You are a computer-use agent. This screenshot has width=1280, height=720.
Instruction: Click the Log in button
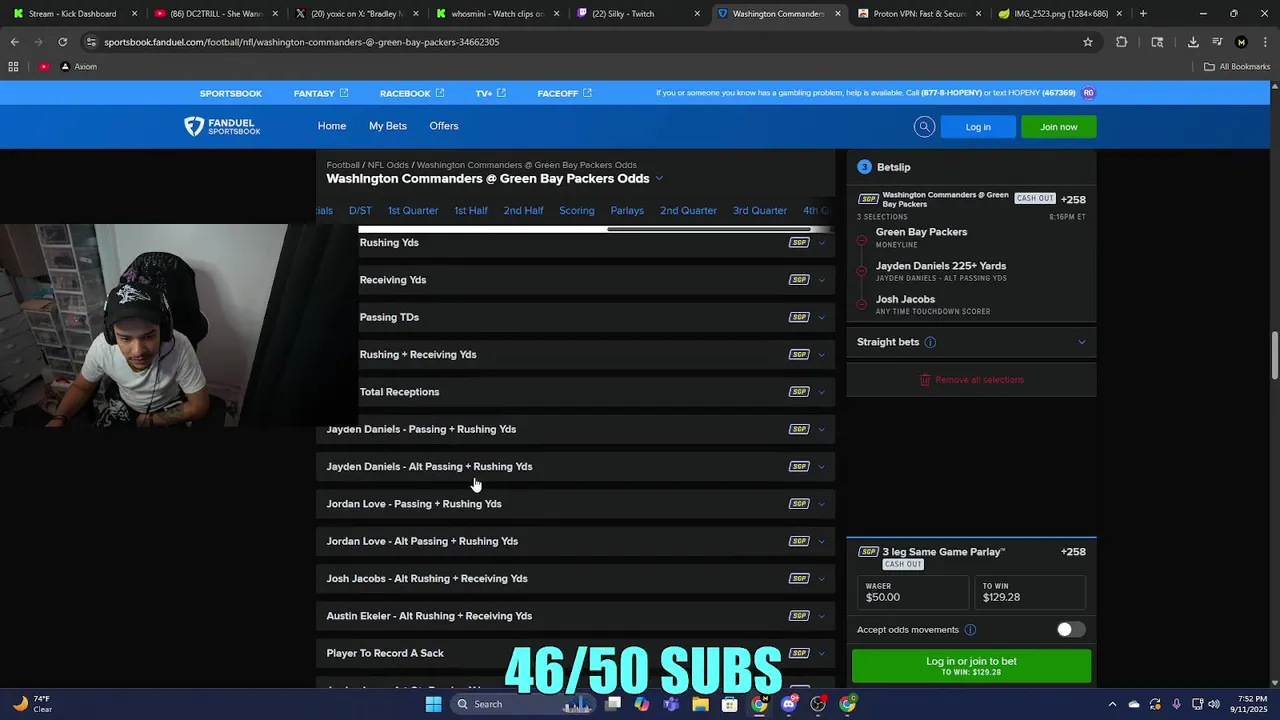[x=978, y=127]
